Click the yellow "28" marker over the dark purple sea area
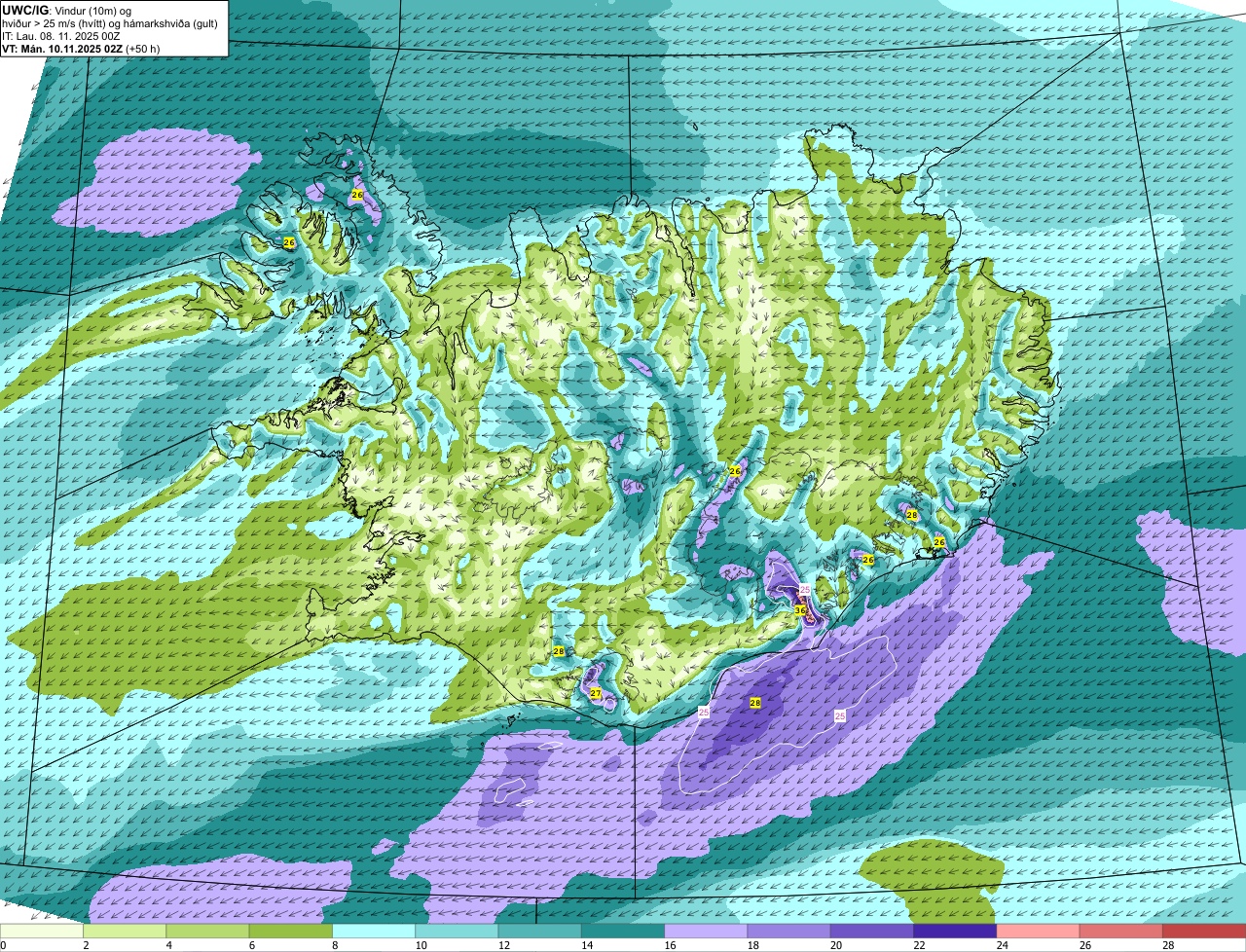 755,702
